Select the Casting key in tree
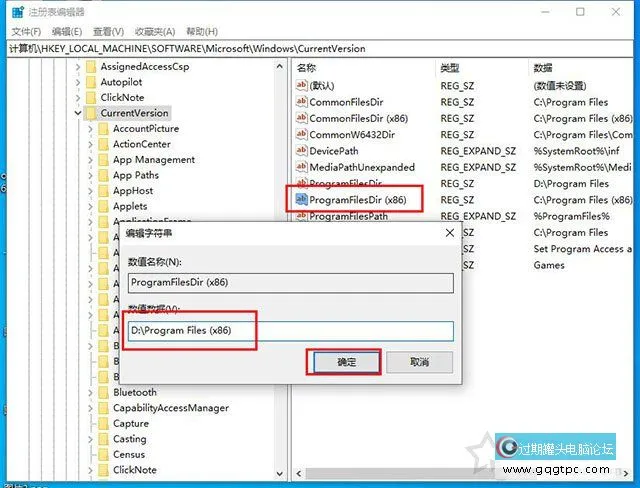 point(129,439)
